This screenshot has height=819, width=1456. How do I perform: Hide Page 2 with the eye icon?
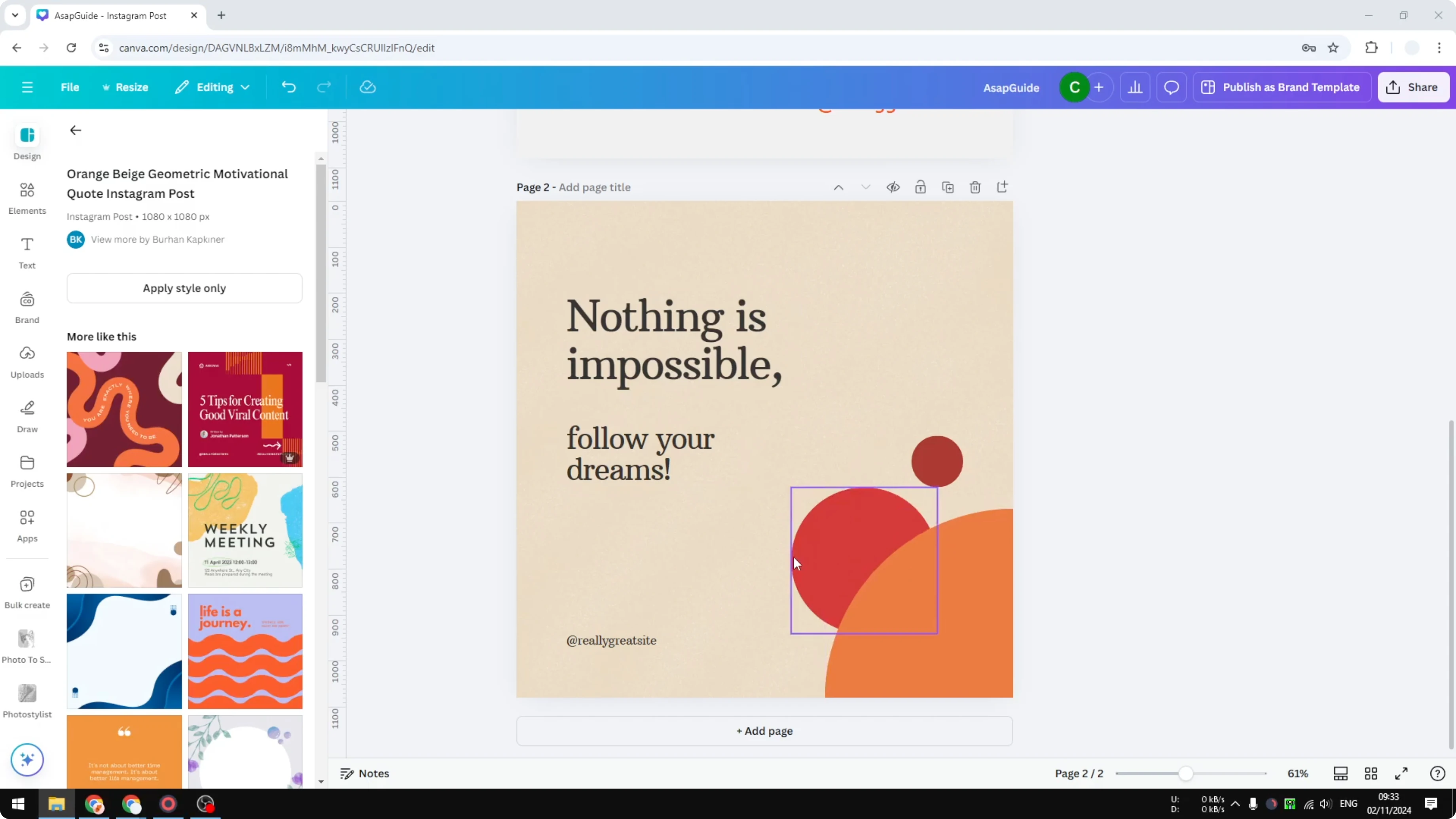point(893,186)
